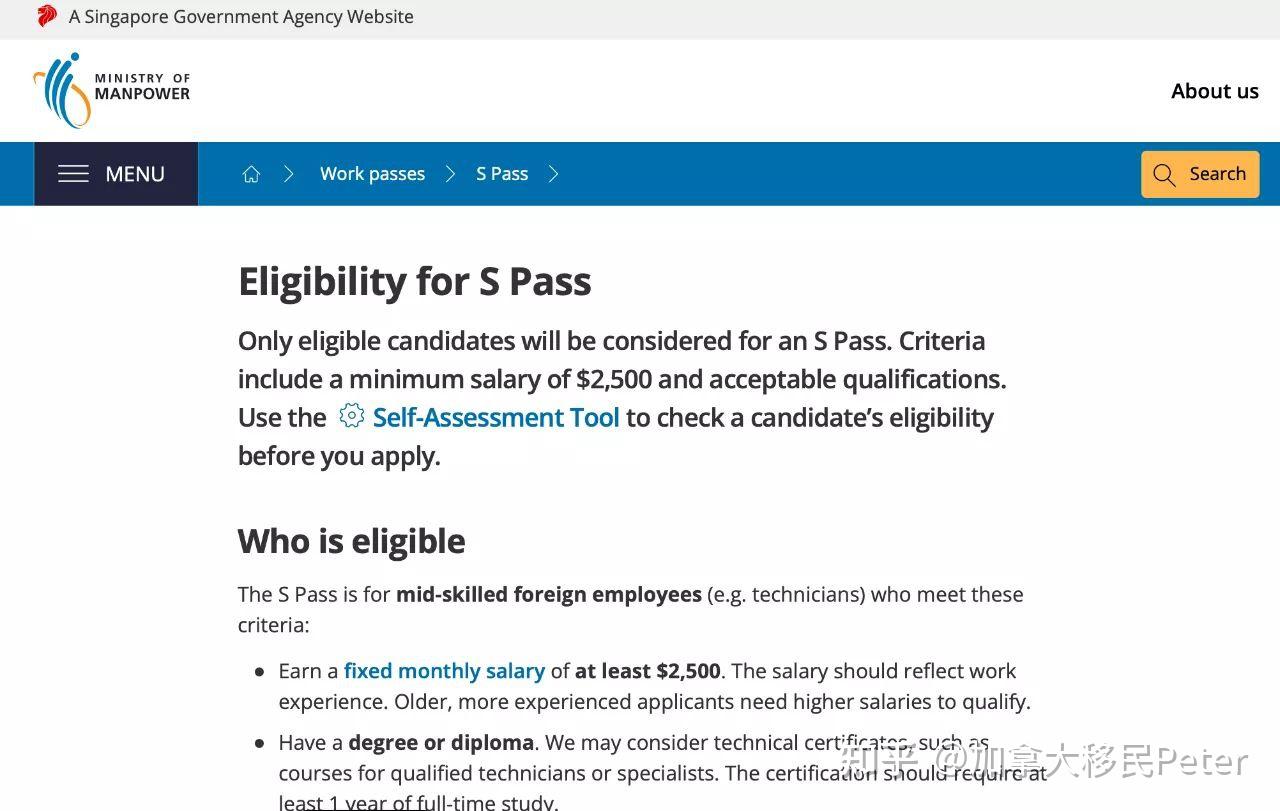Navigate to Work passes breadcrumb

point(372,174)
